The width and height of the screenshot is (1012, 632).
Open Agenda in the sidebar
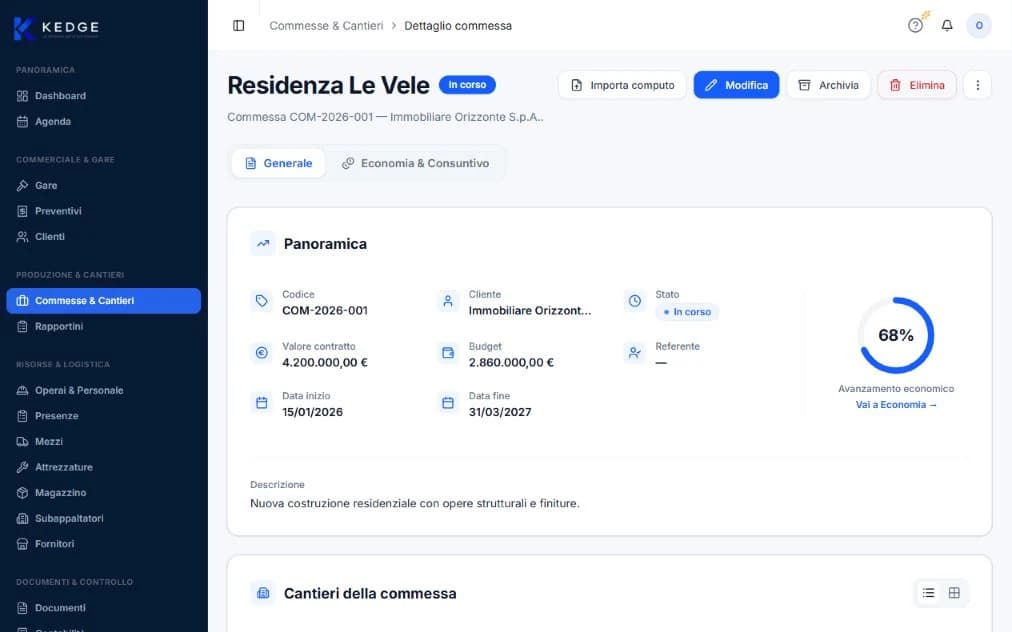(104, 121)
